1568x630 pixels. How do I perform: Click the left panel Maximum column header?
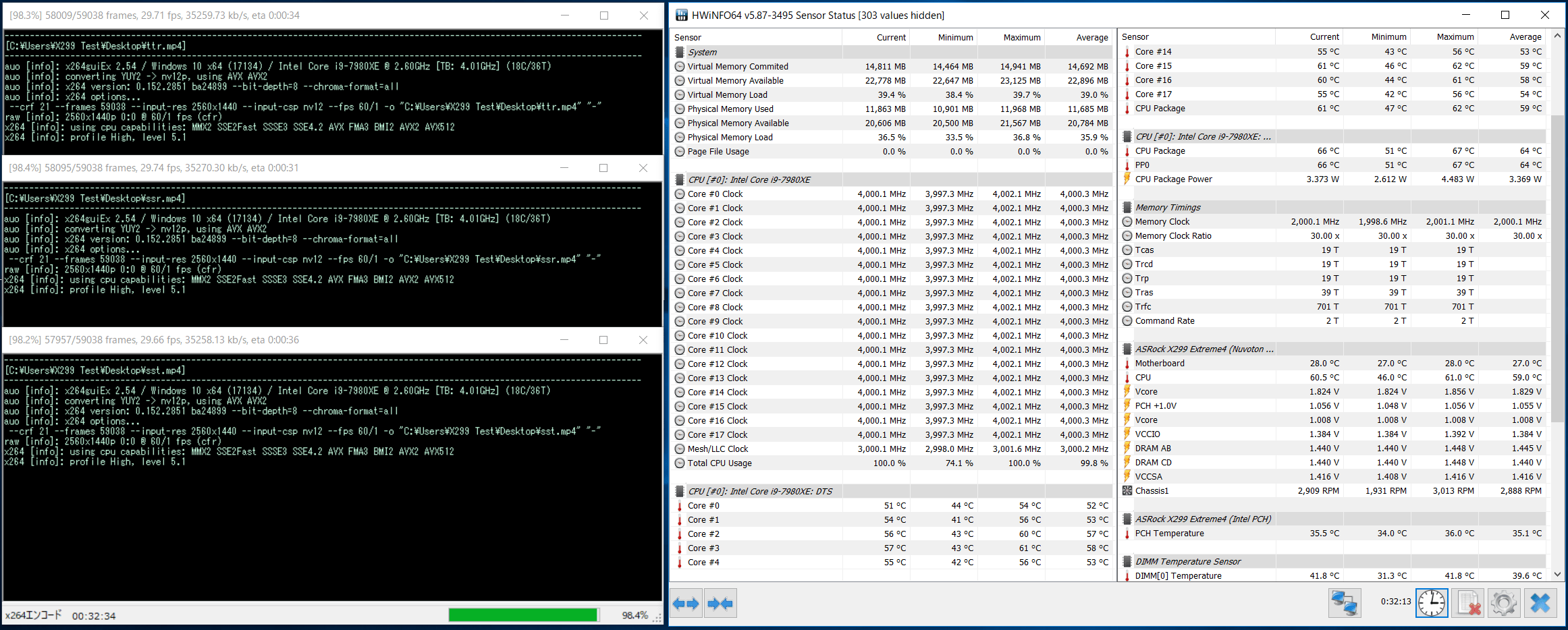tap(1011, 37)
